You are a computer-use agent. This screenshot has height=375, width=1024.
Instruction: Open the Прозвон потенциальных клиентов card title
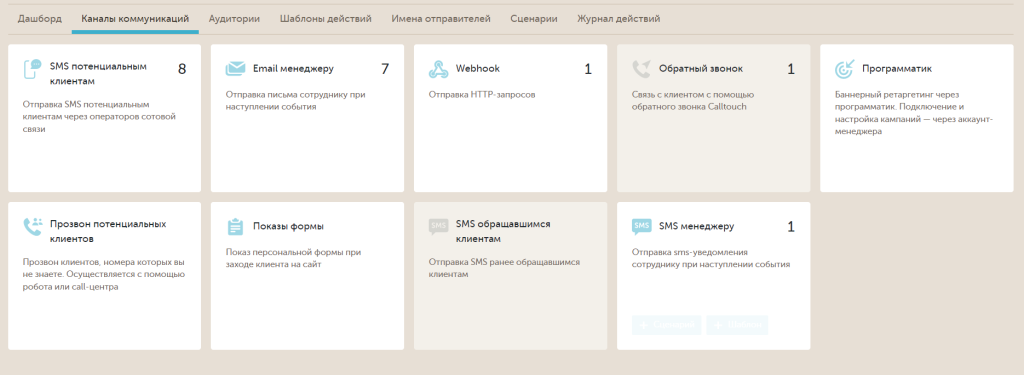pos(108,231)
